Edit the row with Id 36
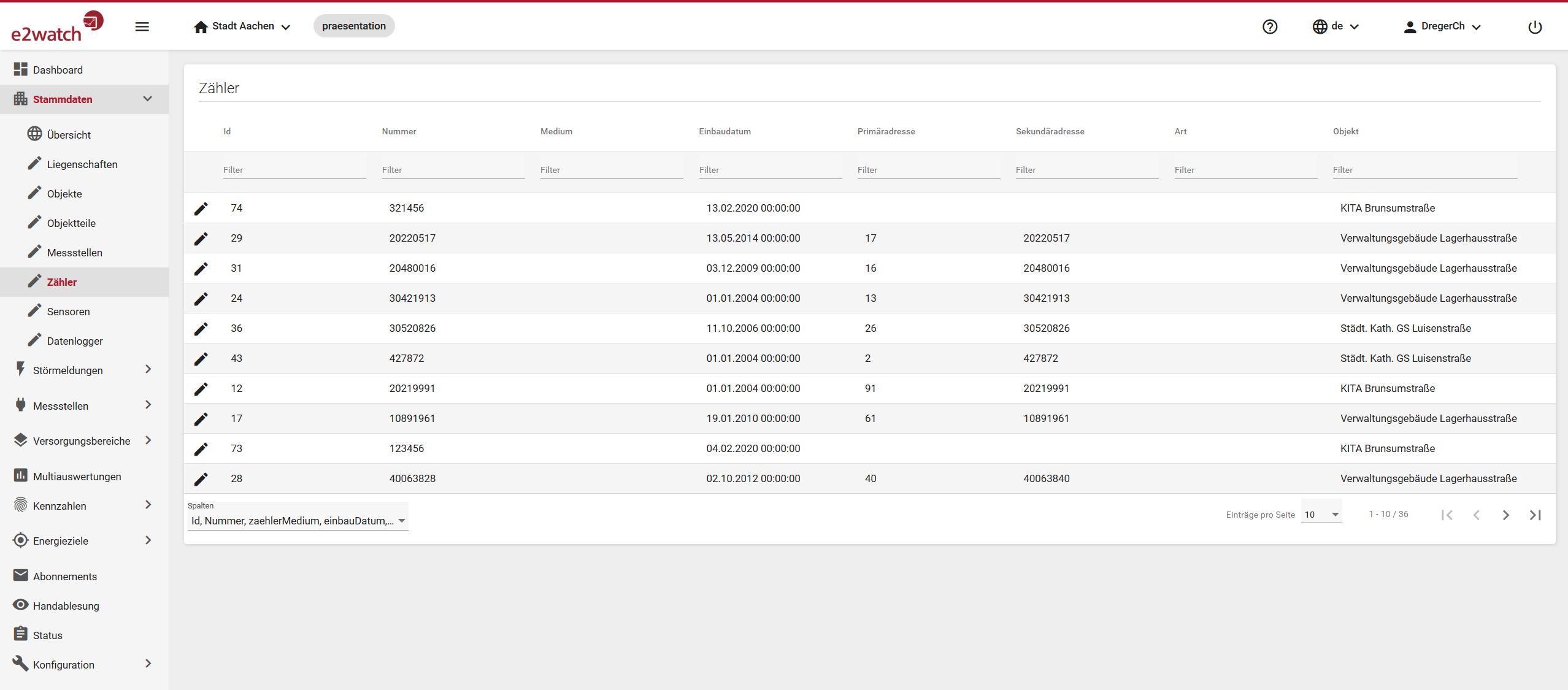The width and height of the screenshot is (1568, 690). (201, 329)
